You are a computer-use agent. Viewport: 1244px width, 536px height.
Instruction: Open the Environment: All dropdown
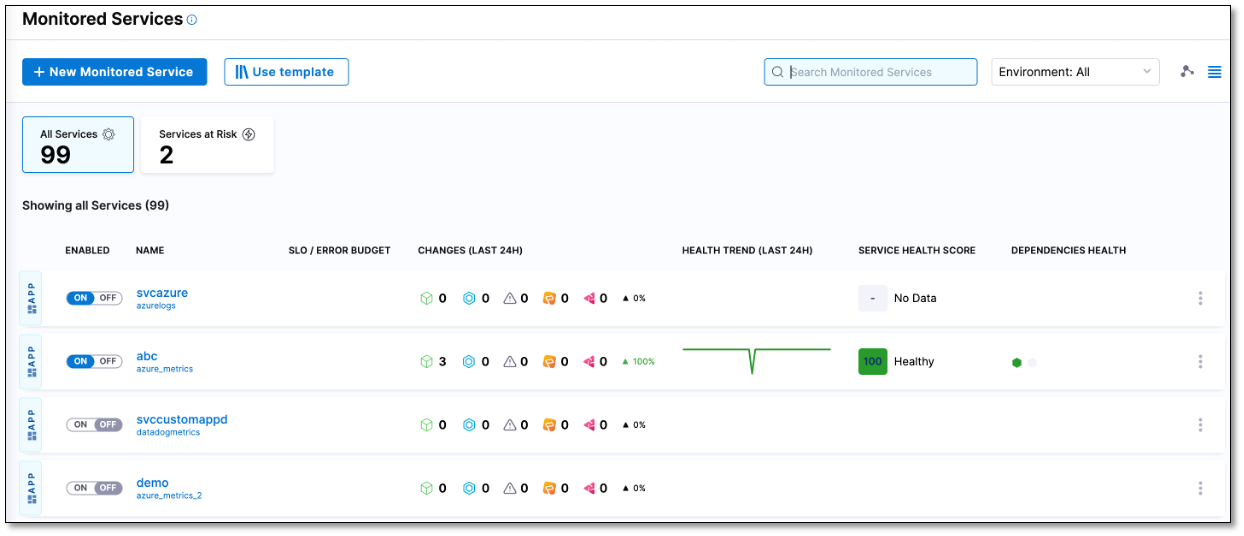click(1075, 72)
